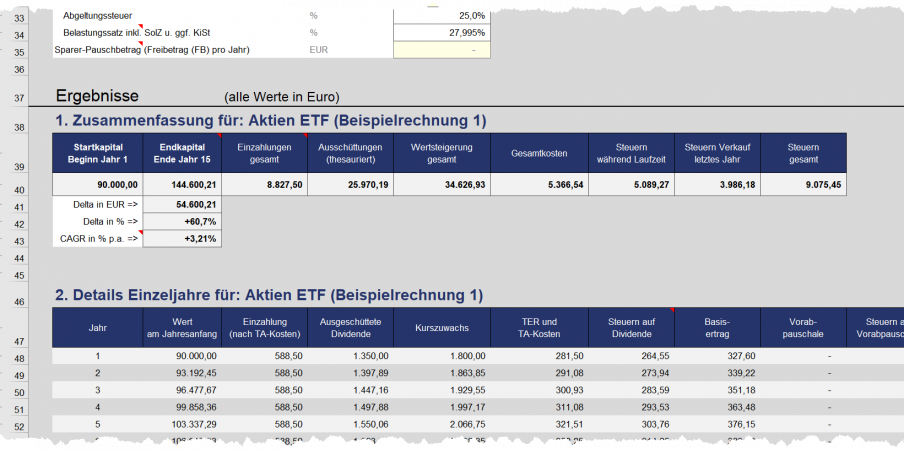The width and height of the screenshot is (904, 450).
Task: Click the Ergebnisse heading cell
Action: 97,97
